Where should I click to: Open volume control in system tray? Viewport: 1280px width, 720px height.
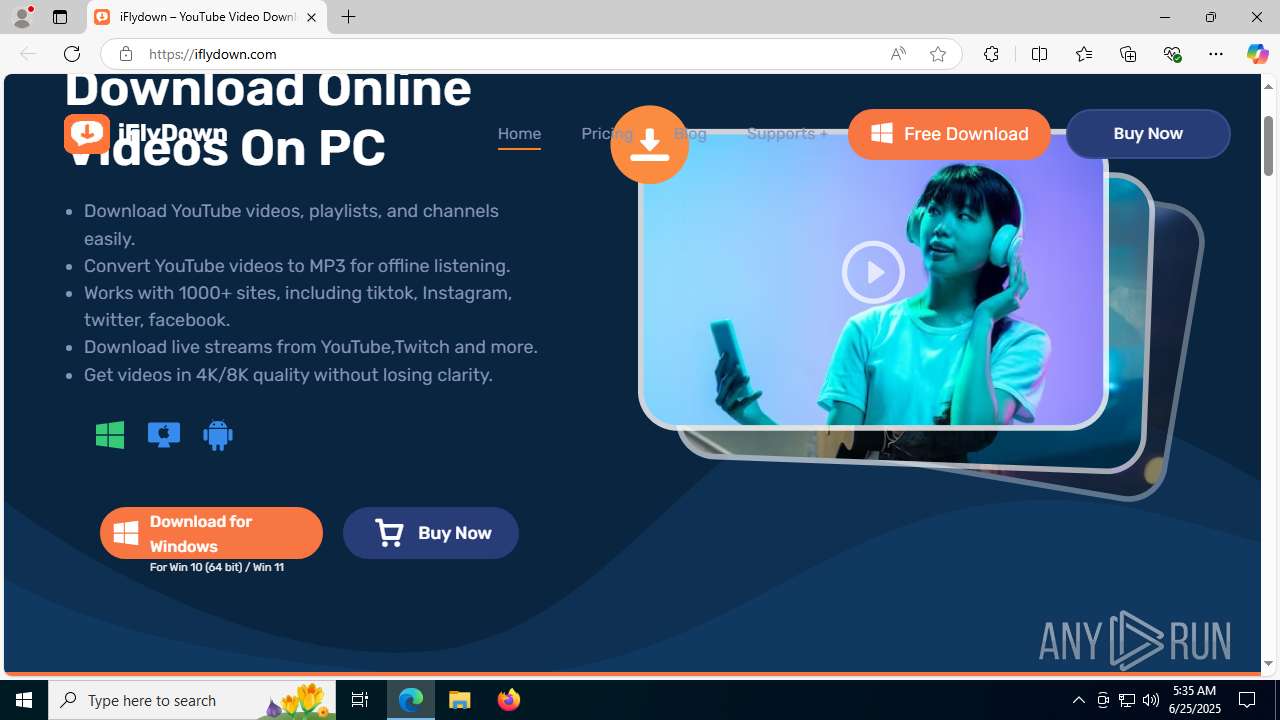point(1151,700)
